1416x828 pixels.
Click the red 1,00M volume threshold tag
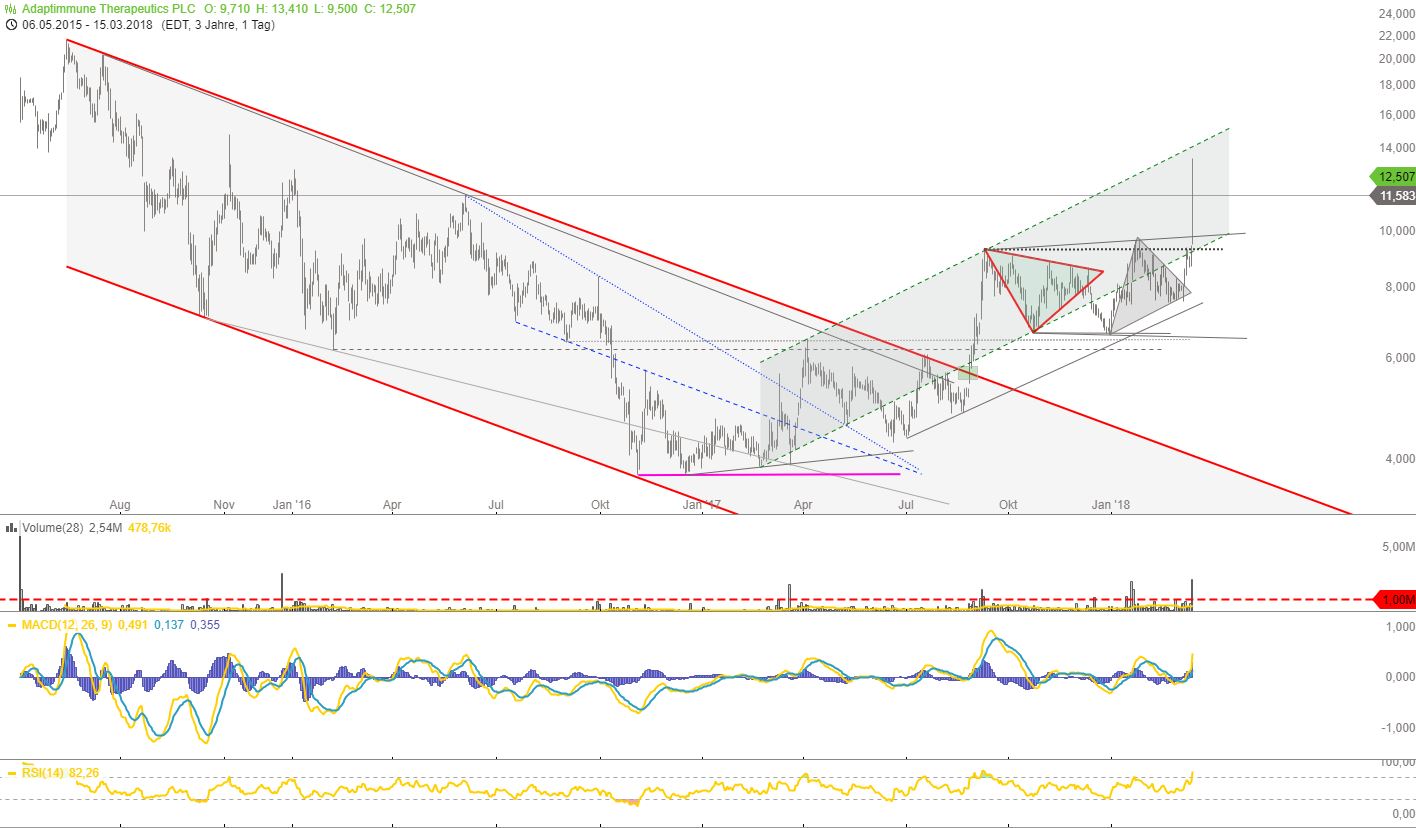(x=1396, y=600)
